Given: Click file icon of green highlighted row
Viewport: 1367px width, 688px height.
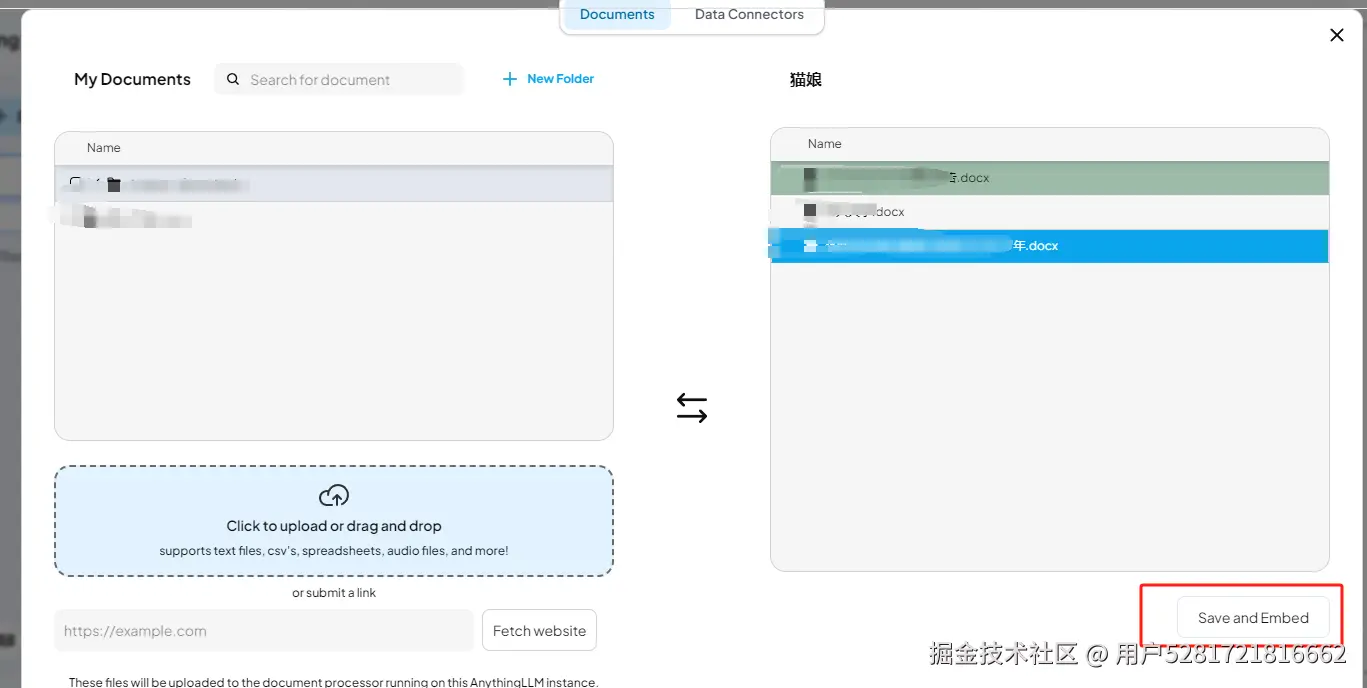Looking at the screenshot, I should tap(810, 178).
